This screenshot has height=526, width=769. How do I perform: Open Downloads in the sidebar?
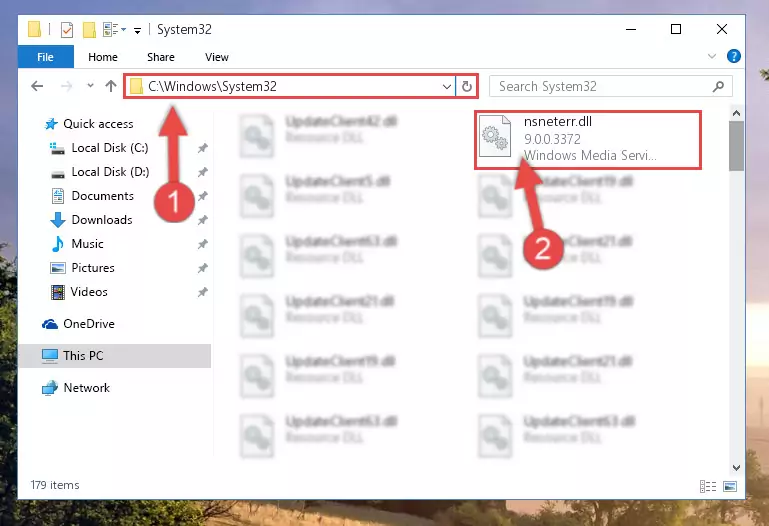pos(102,220)
